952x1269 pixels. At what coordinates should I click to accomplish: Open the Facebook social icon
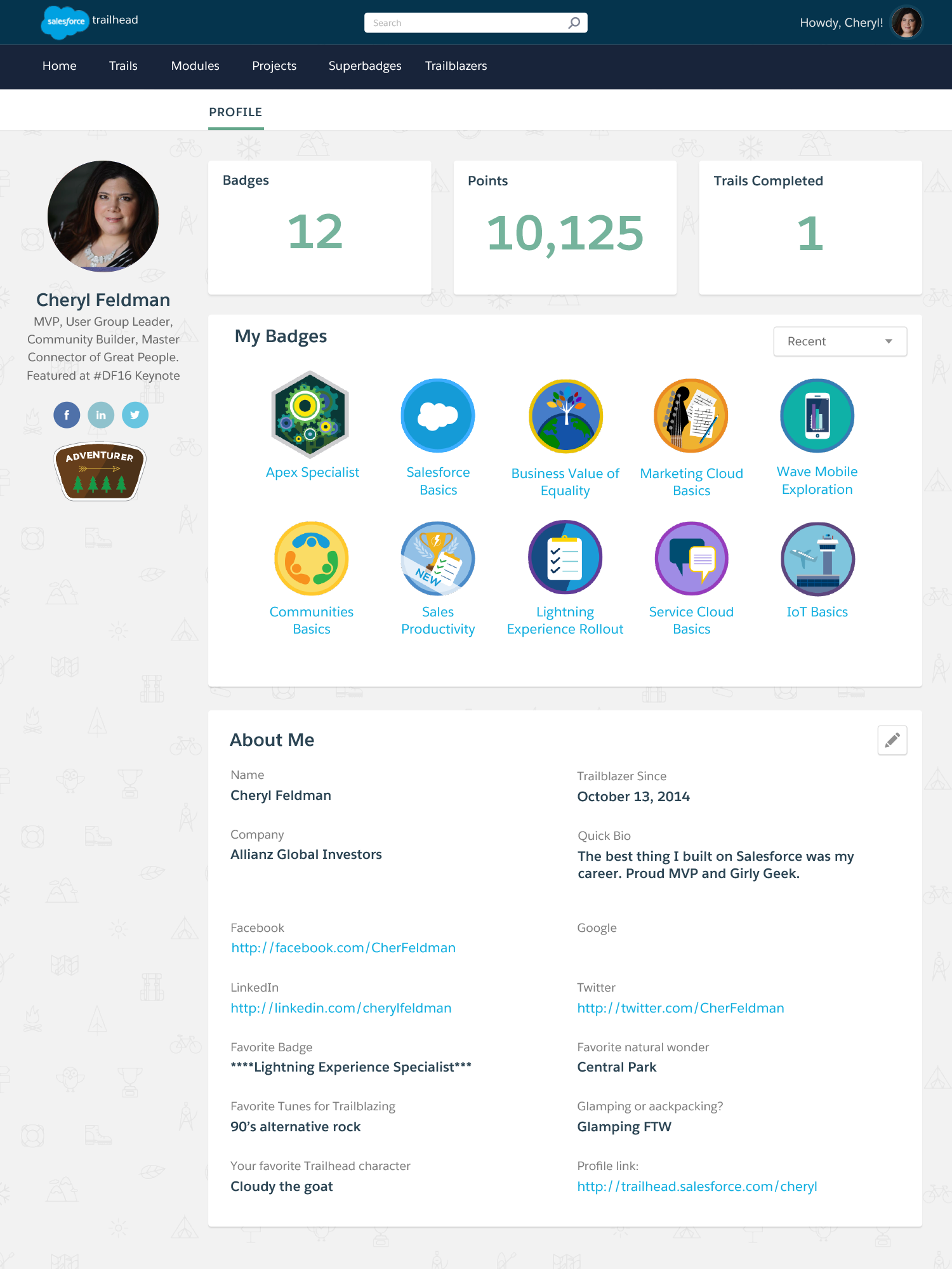pos(67,415)
